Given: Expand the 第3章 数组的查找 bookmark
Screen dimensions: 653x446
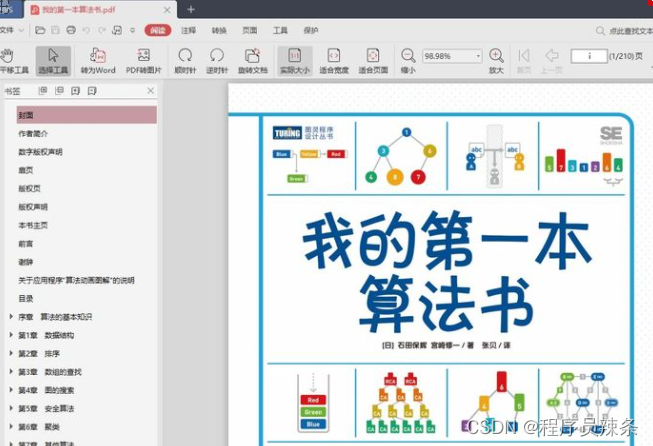Looking at the screenshot, I should (x=11, y=372).
